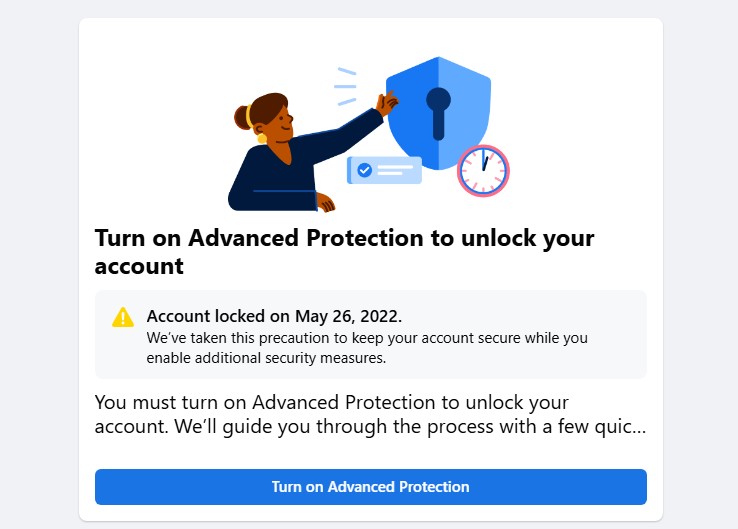Click the truncated You must turn on Advanced Protection paragraph

click(370, 415)
